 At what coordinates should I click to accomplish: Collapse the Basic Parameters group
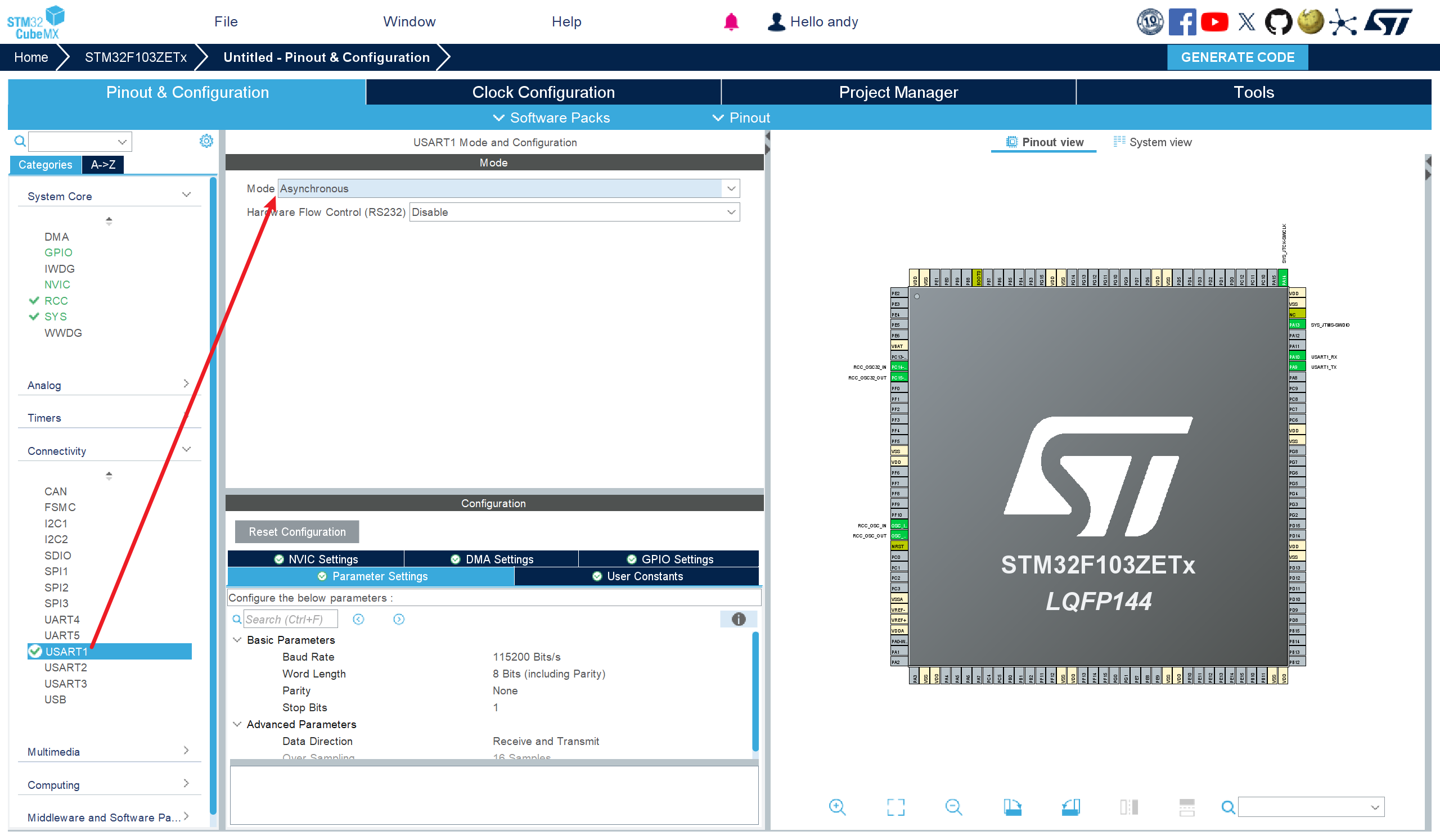click(237, 640)
